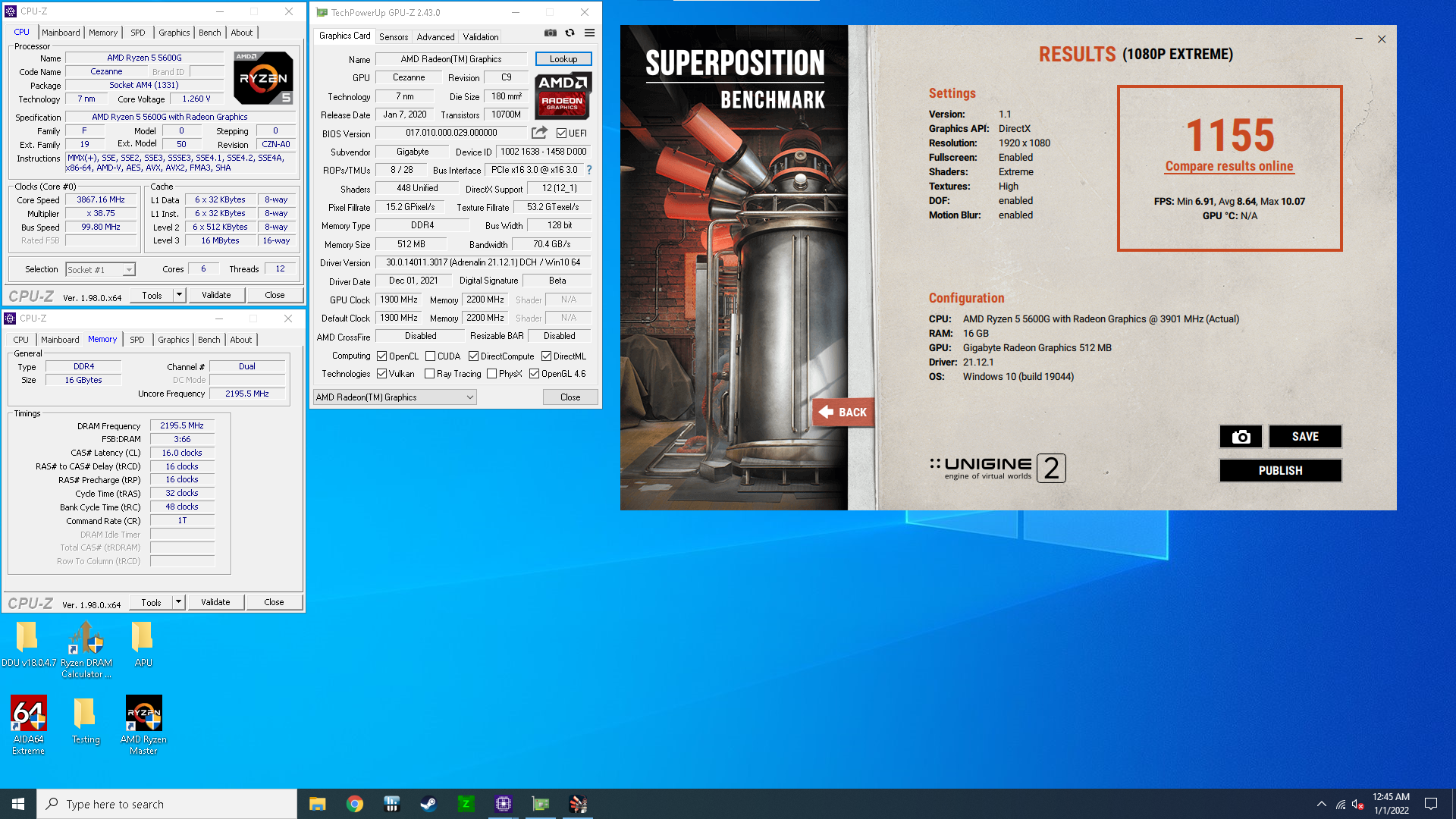Toggle the OpenCL checkbox
This screenshot has height=819, width=1456.
click(x=381, y=356)
